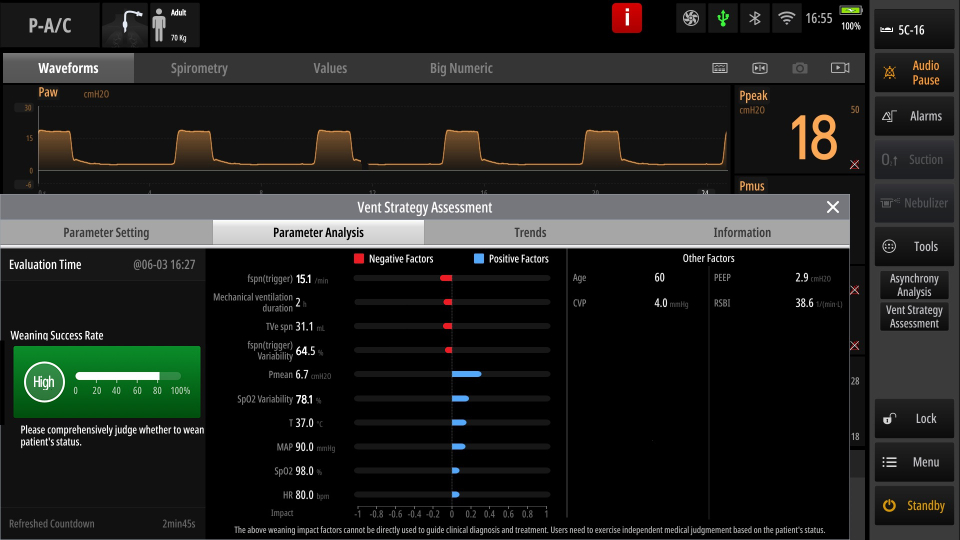Switch to the Trends tab
The width and height of the screenshot is (960, 540).
click(530, 232)
